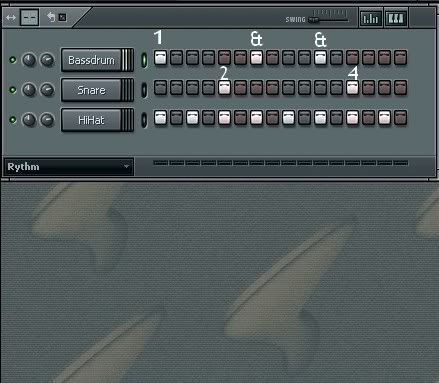Open the piano keyboard editor icon
This screenshot has height=383, width=439.
tap(396, 18)
